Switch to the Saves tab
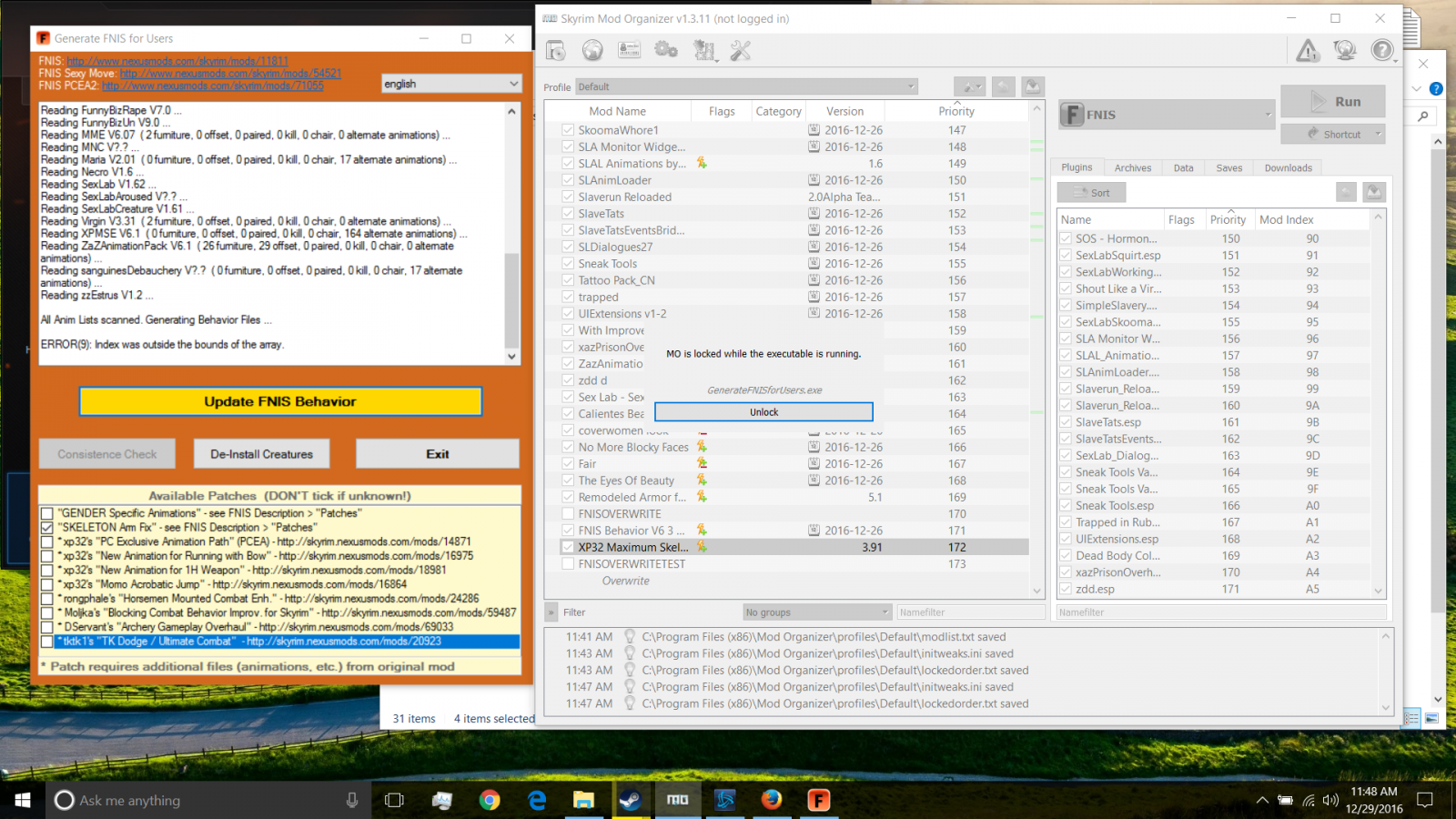 (1228, 167)
